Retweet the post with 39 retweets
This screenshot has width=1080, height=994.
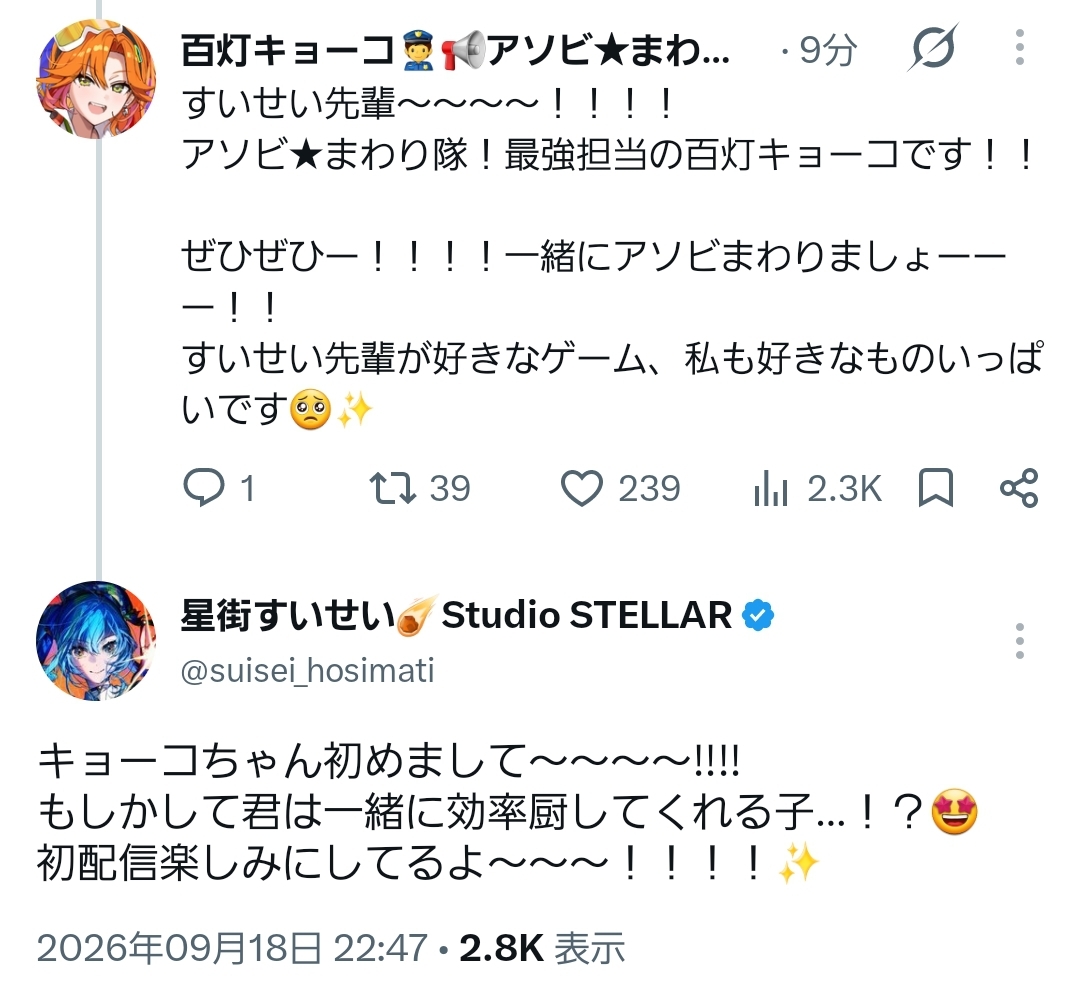[393, 488]
